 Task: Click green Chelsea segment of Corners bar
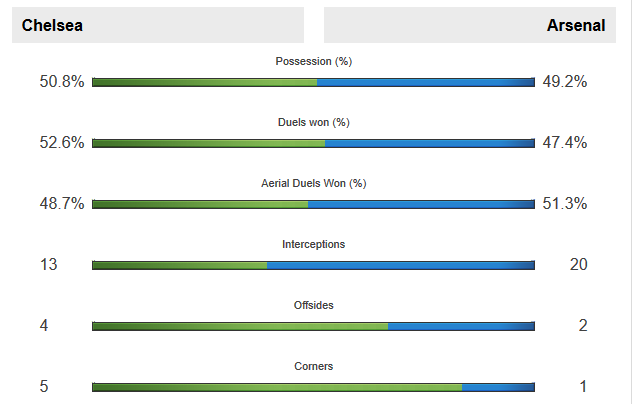pos(277,387)
